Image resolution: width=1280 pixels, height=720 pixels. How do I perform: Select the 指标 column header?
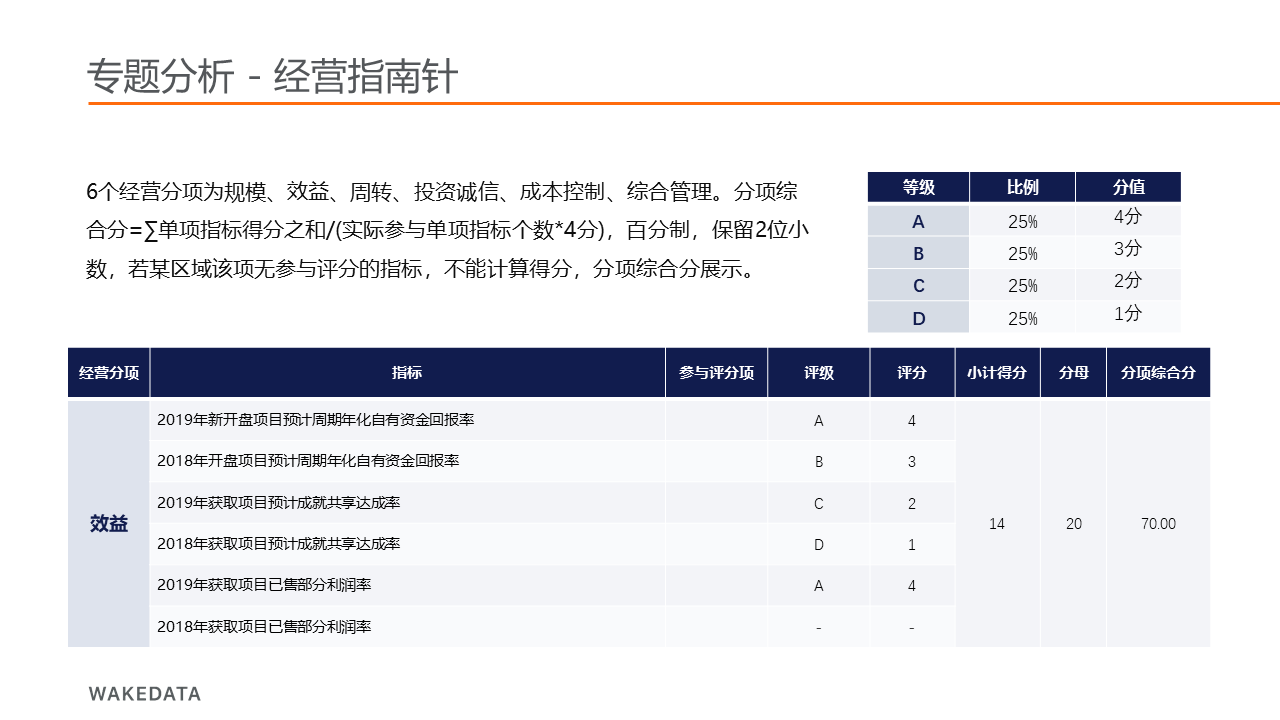click(x=407, y=373)
